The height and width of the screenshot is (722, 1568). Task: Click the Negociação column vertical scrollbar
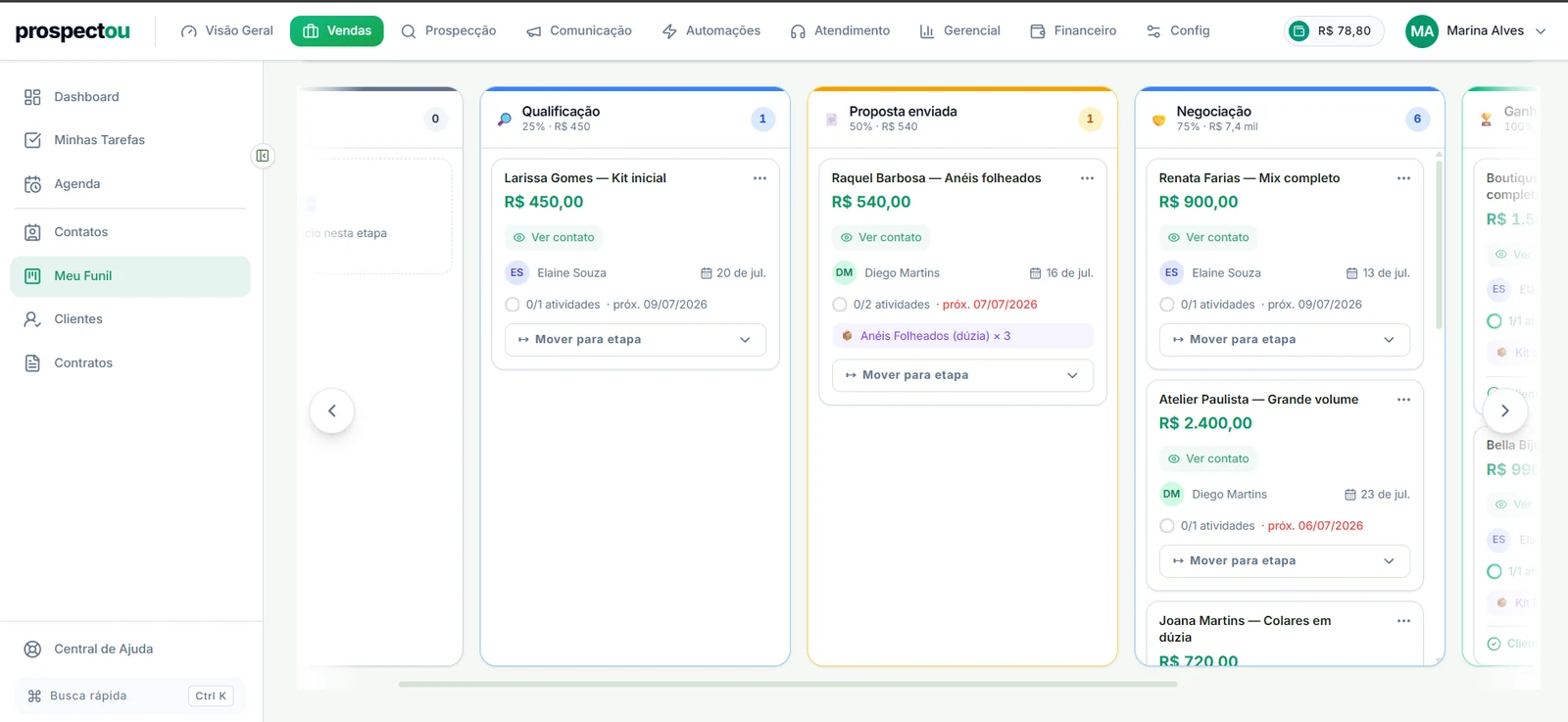click(x=1439, y=243)
